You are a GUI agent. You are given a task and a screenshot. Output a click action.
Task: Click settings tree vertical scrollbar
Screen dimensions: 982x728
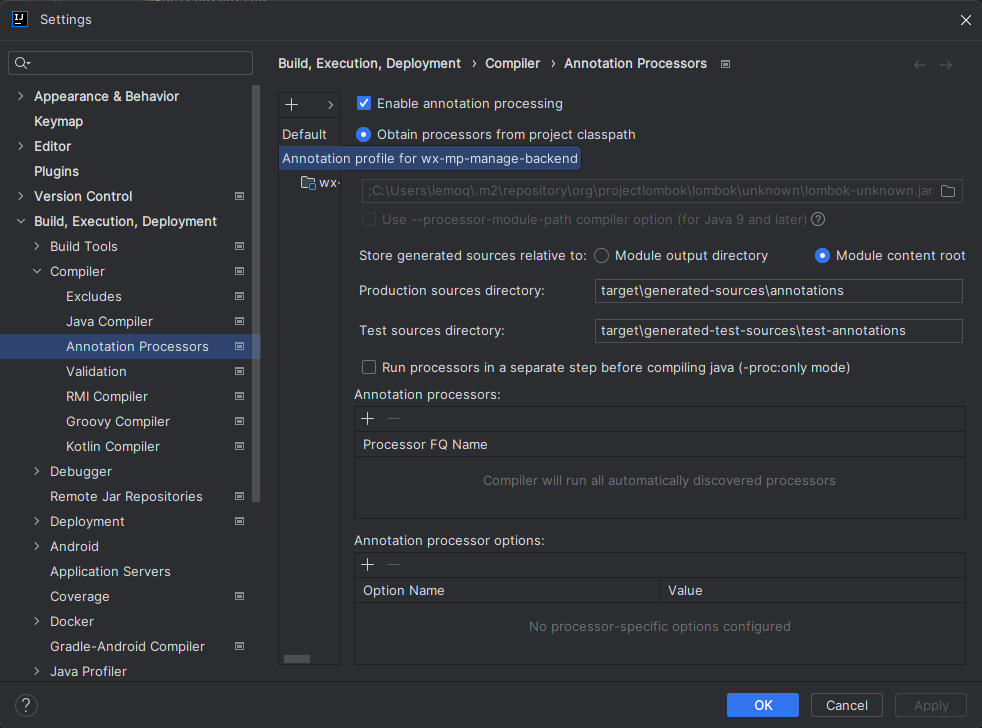click(256, 293)
